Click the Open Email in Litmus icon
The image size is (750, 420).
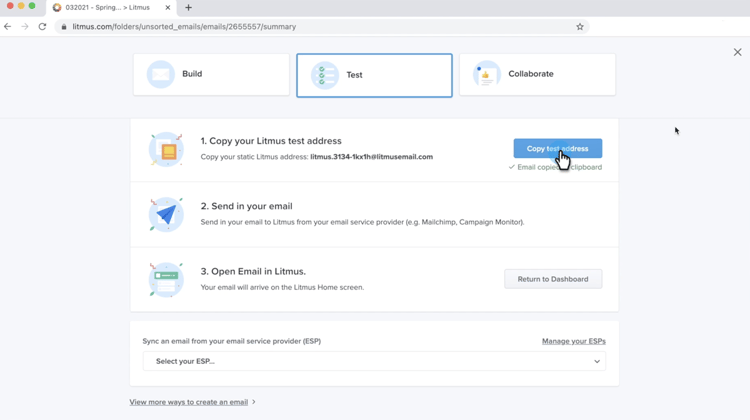point(166,280)
